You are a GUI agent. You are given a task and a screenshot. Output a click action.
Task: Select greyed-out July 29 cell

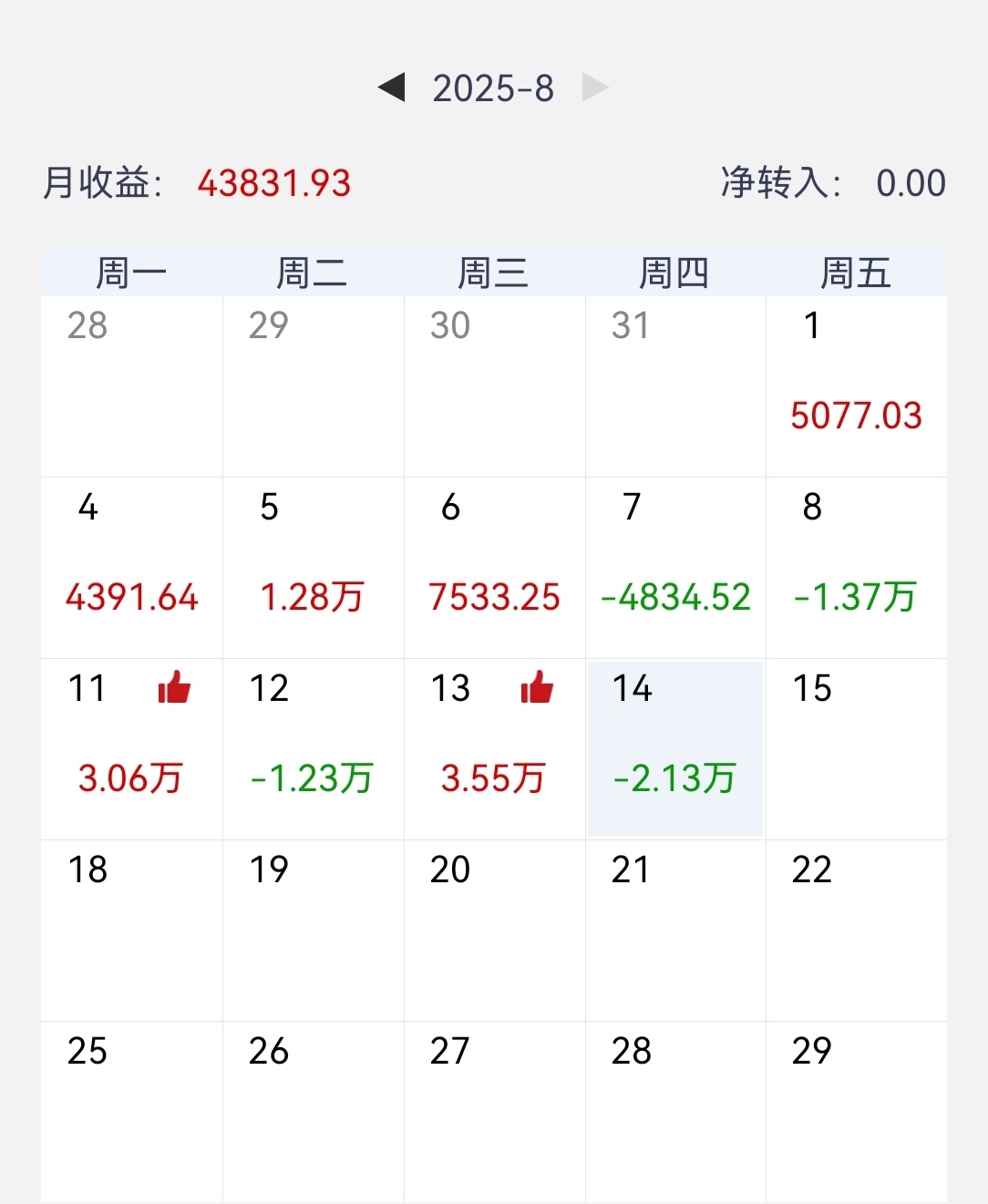(x=313, y=386)
